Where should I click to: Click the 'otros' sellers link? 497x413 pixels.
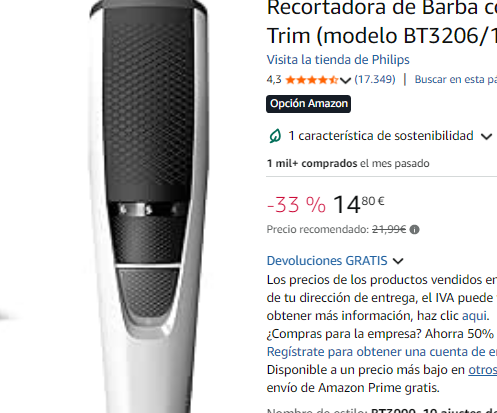point(483,370)
